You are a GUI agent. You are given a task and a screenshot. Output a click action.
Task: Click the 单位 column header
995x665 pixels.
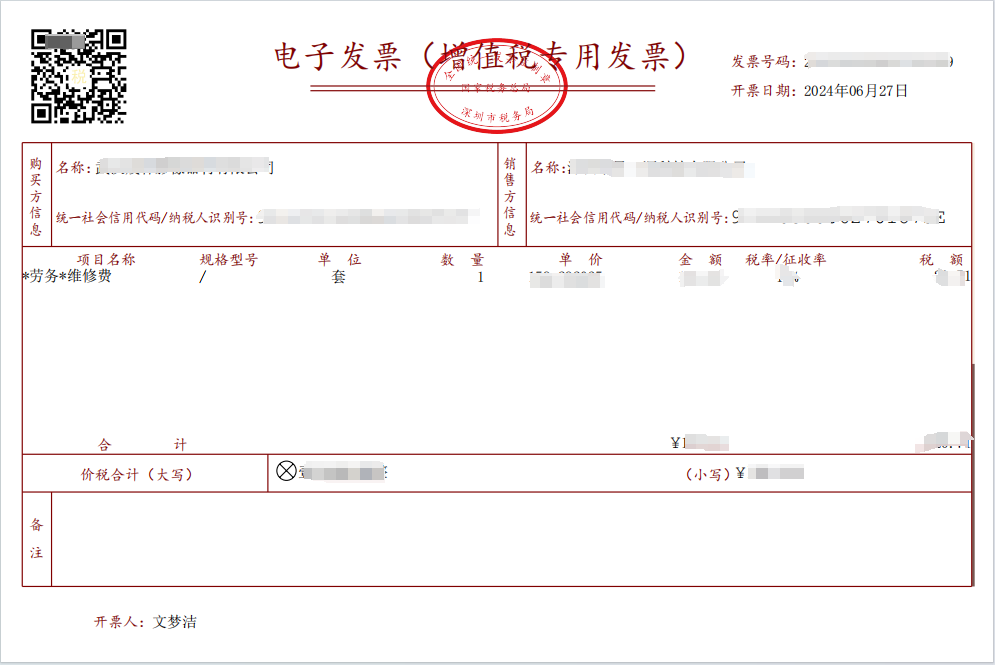click(x=339, y=260)
